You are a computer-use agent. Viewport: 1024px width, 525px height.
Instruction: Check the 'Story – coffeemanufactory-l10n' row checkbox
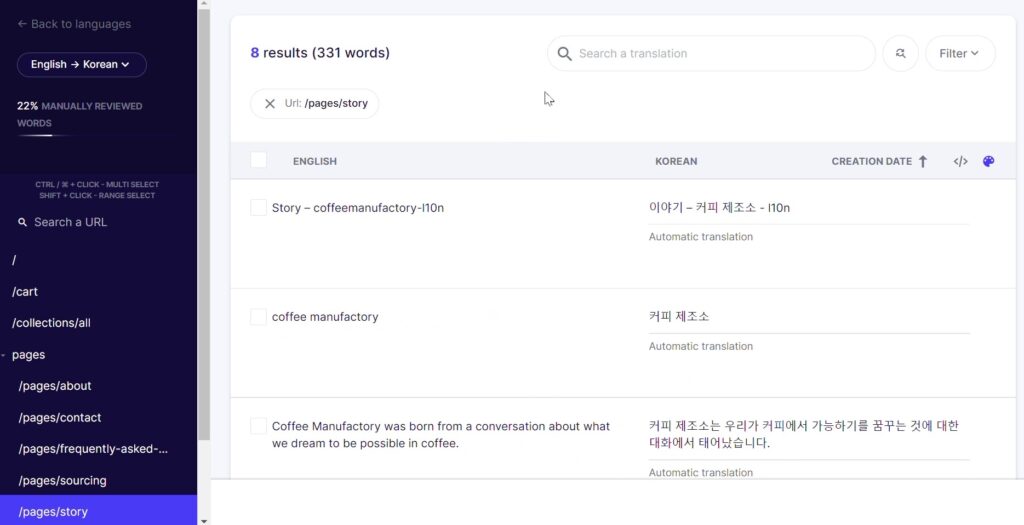pos(259,208)
